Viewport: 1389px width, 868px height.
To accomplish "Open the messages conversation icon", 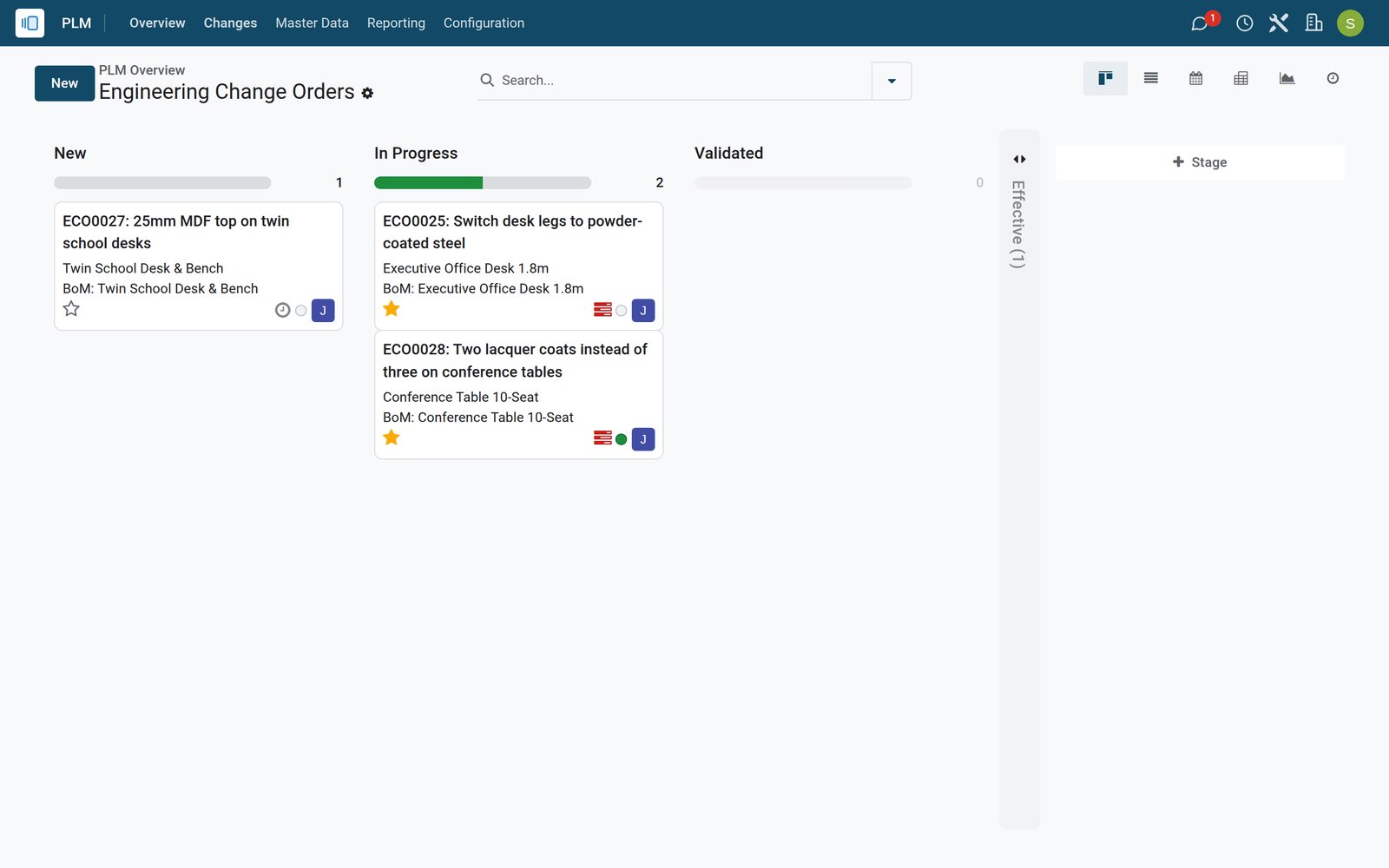I will click(1200, 23).
